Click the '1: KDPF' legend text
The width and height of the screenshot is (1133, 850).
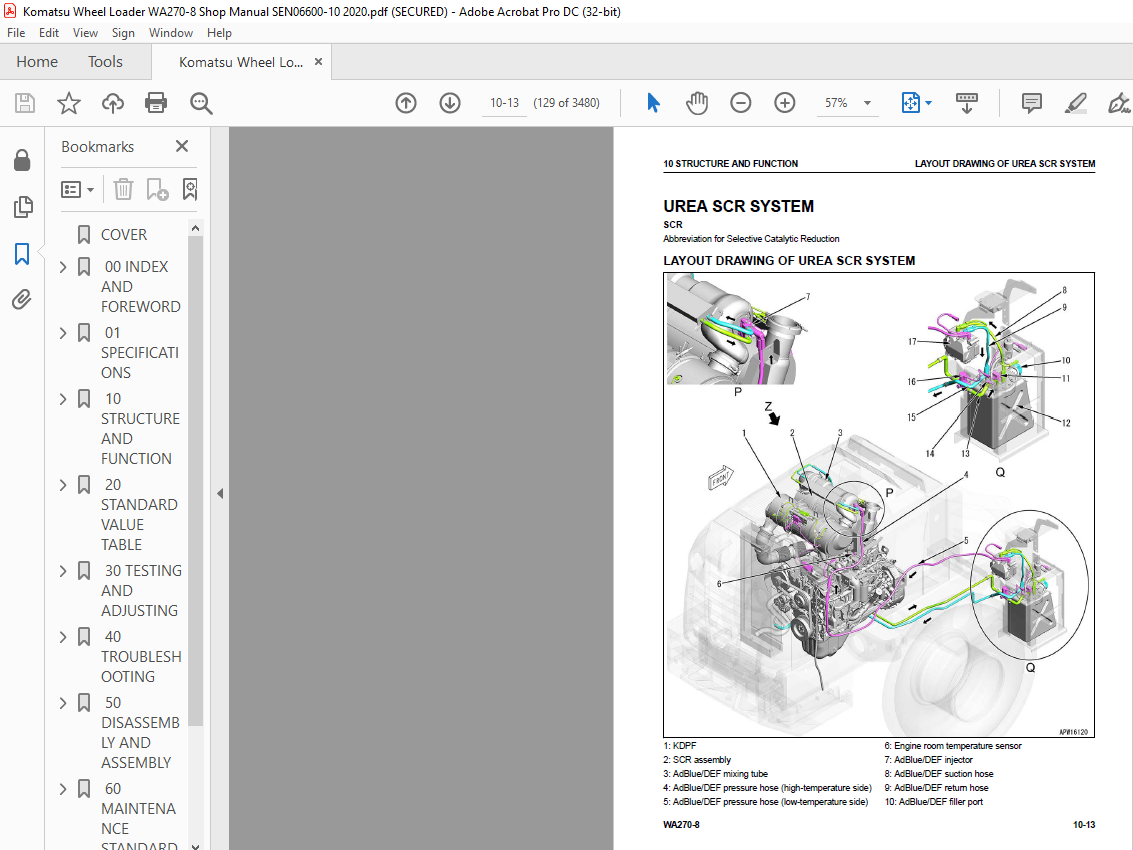680,746
